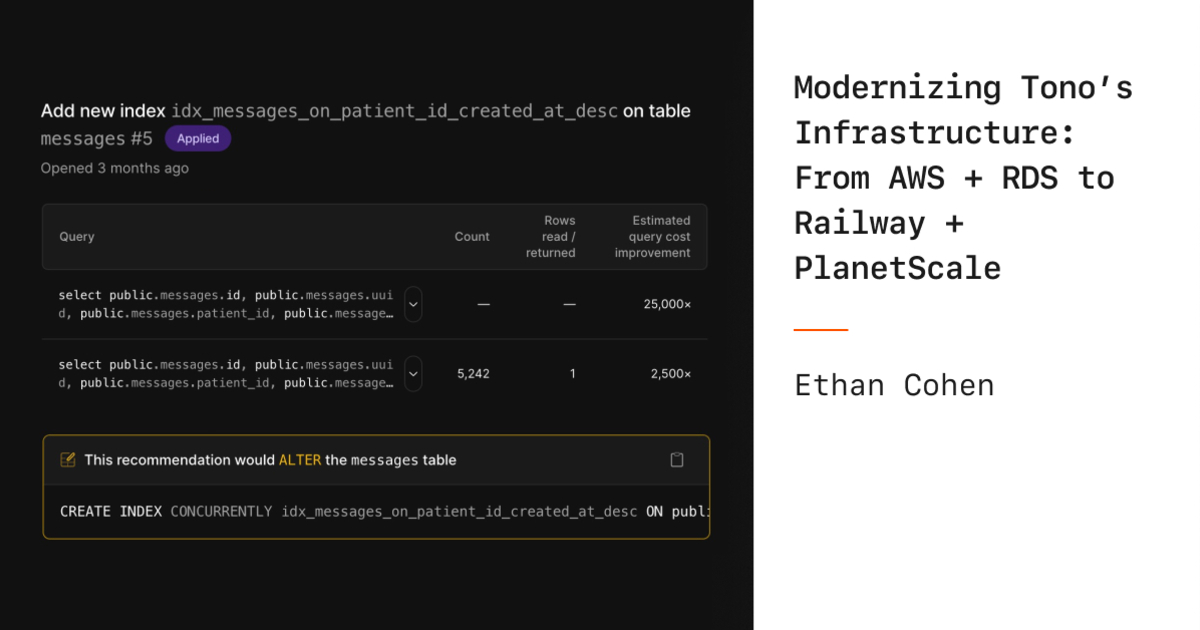1200x630 pixels.
Task: Open the Modernizing Tono's Infrastructure article title
Action: pyautogui.click(x=963, y=177)
